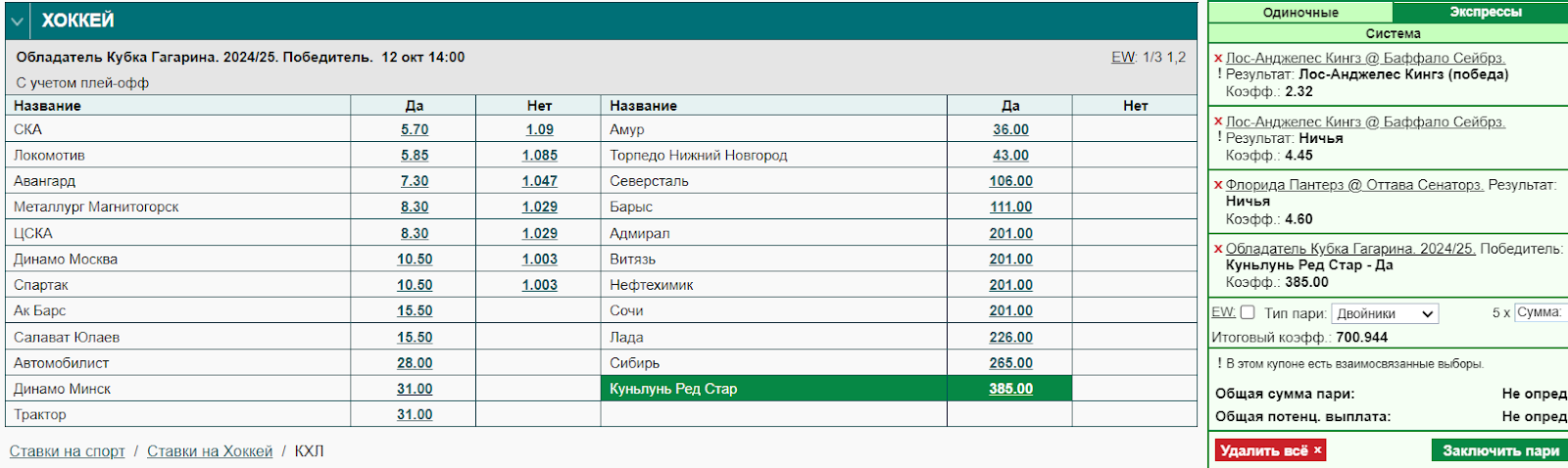The height and width of the screenshot is (468, 1568).
Task: Open Ставки на Хоккей breadcrumb link
Action: (x=210, y=451)
